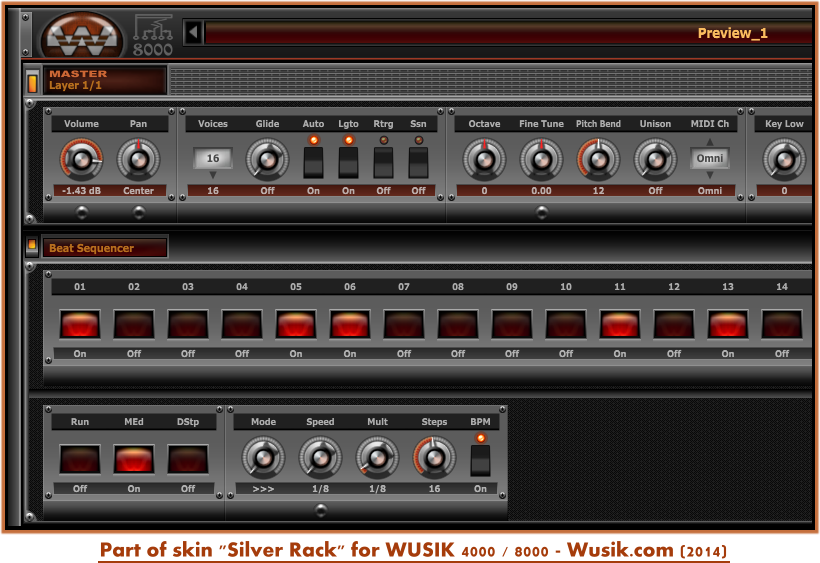820x563 pixels.
Task: Enable beat sequencer step 03
Action: tap(188, 324)
